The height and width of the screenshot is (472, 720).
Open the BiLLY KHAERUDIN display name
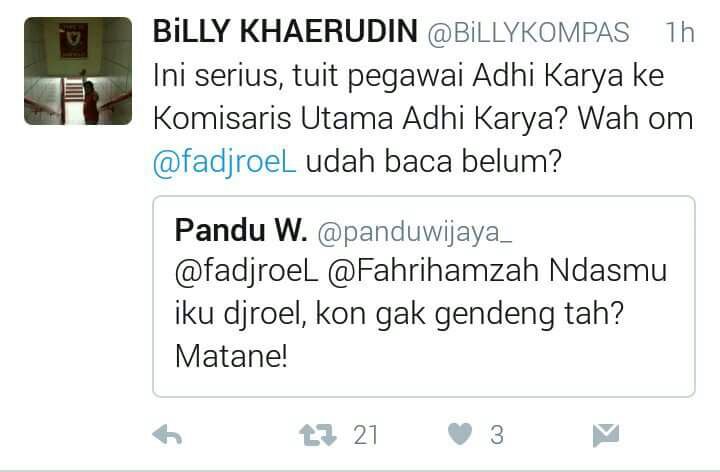(285, 32)
